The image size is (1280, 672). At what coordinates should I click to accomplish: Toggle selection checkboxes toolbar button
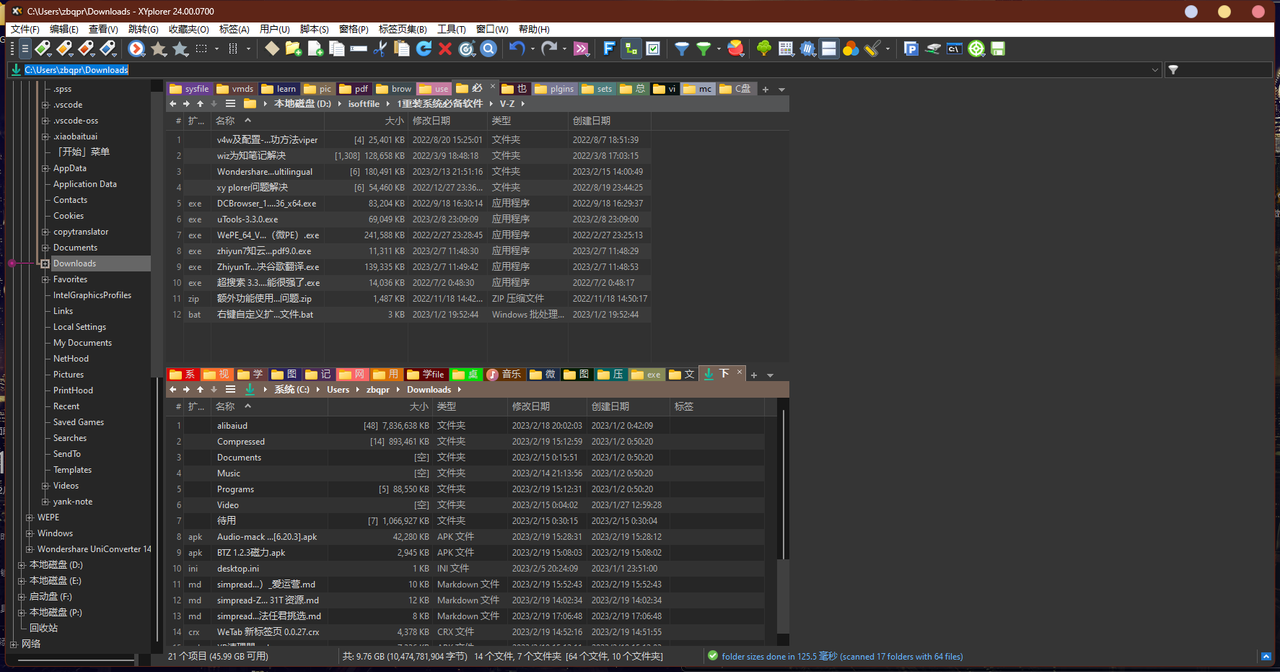point(653,48)
